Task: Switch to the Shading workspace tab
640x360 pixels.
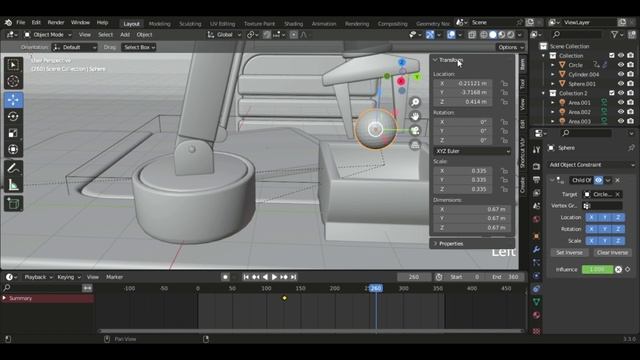Action: point(293,24)
